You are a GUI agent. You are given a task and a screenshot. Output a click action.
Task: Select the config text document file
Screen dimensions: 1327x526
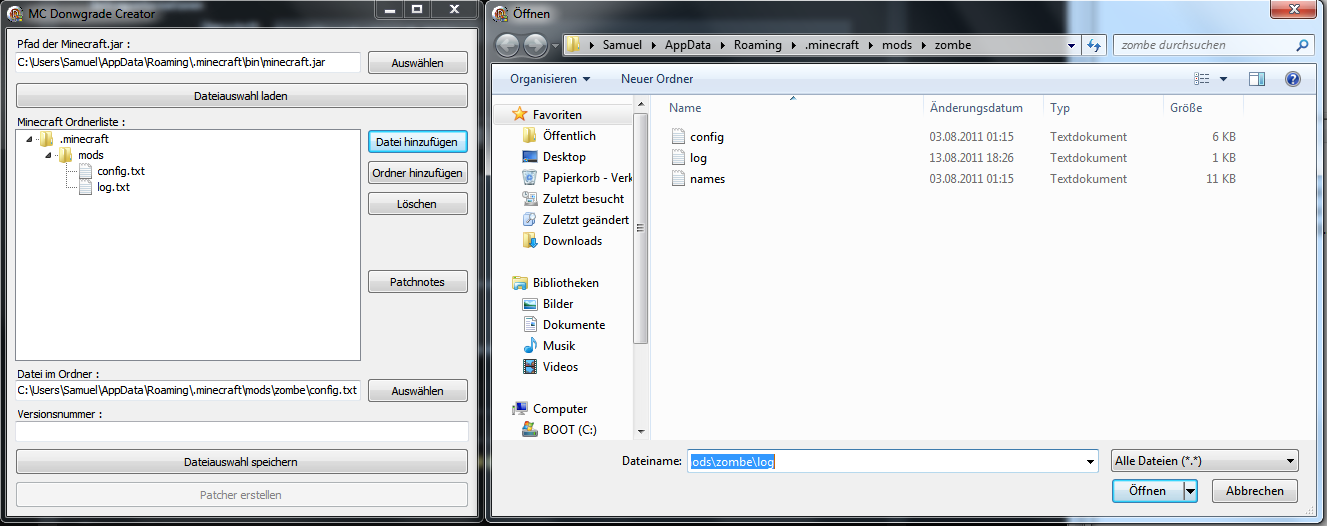pos(706,137)
